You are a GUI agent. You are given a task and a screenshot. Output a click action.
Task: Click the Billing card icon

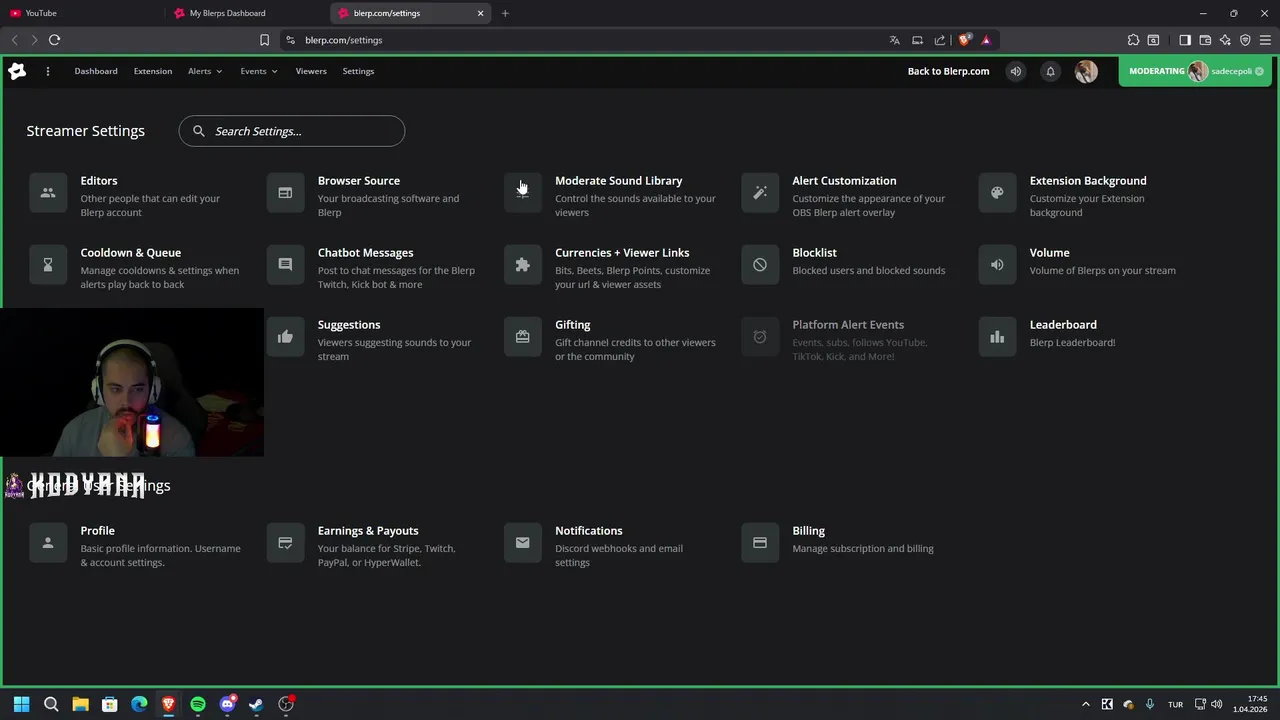760,543
